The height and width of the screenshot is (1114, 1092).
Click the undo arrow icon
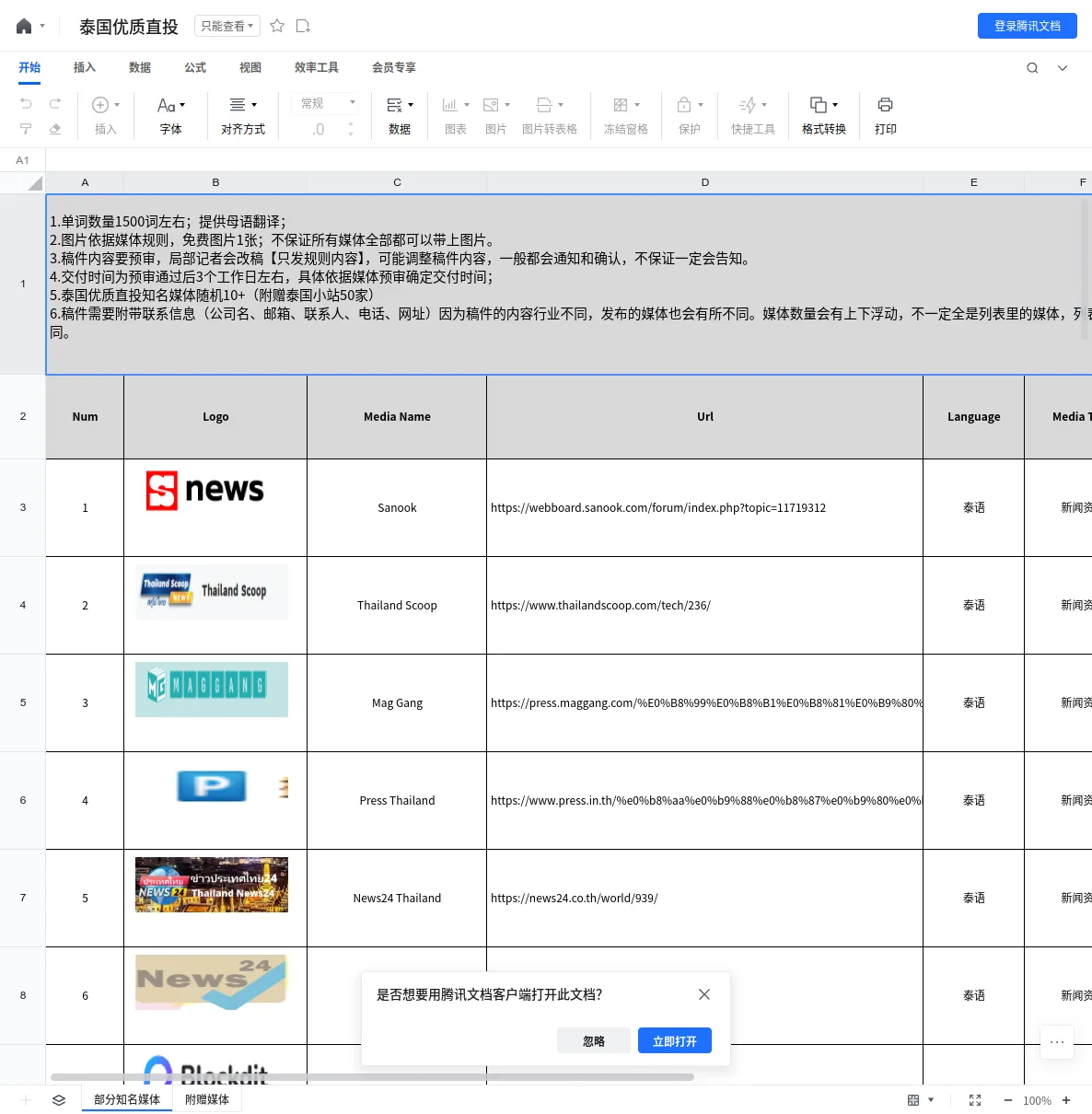26,103
